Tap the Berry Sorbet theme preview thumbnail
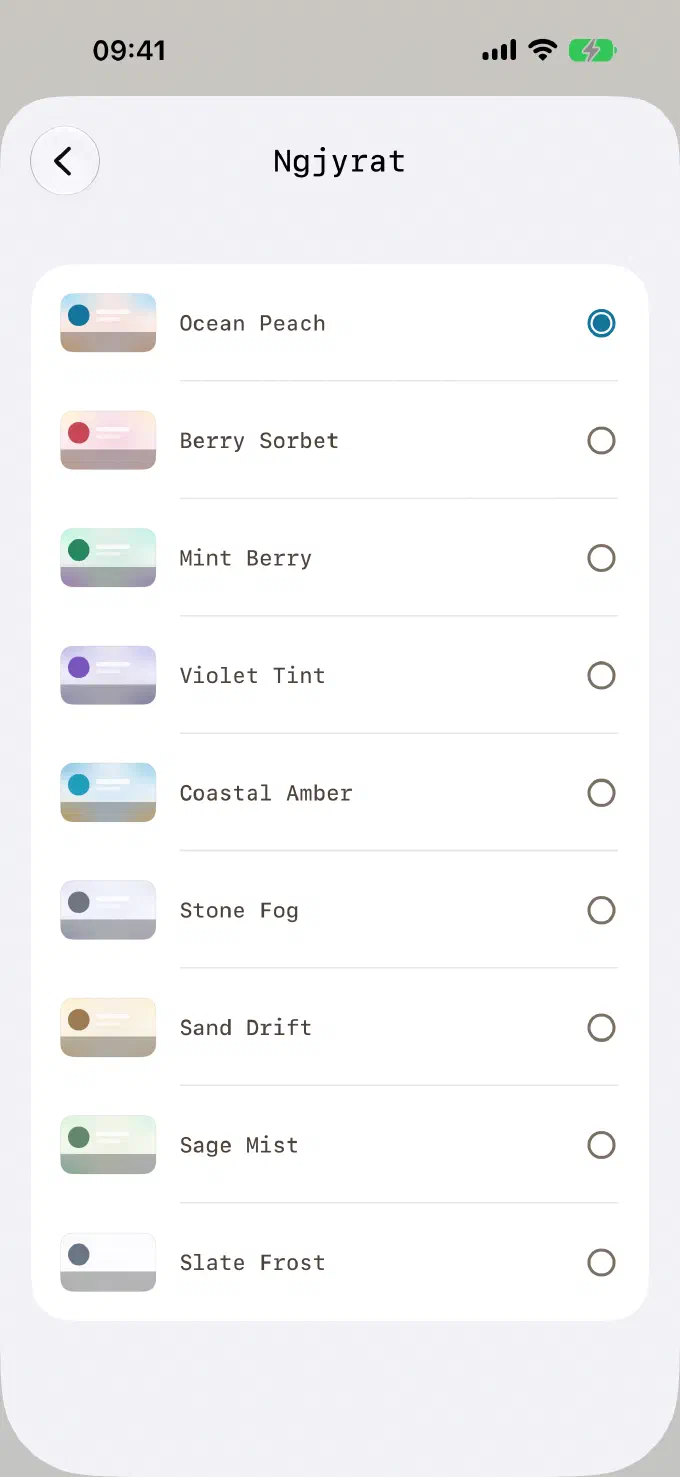The height and width of the screenshot is (1477, 680). [108, 440]
